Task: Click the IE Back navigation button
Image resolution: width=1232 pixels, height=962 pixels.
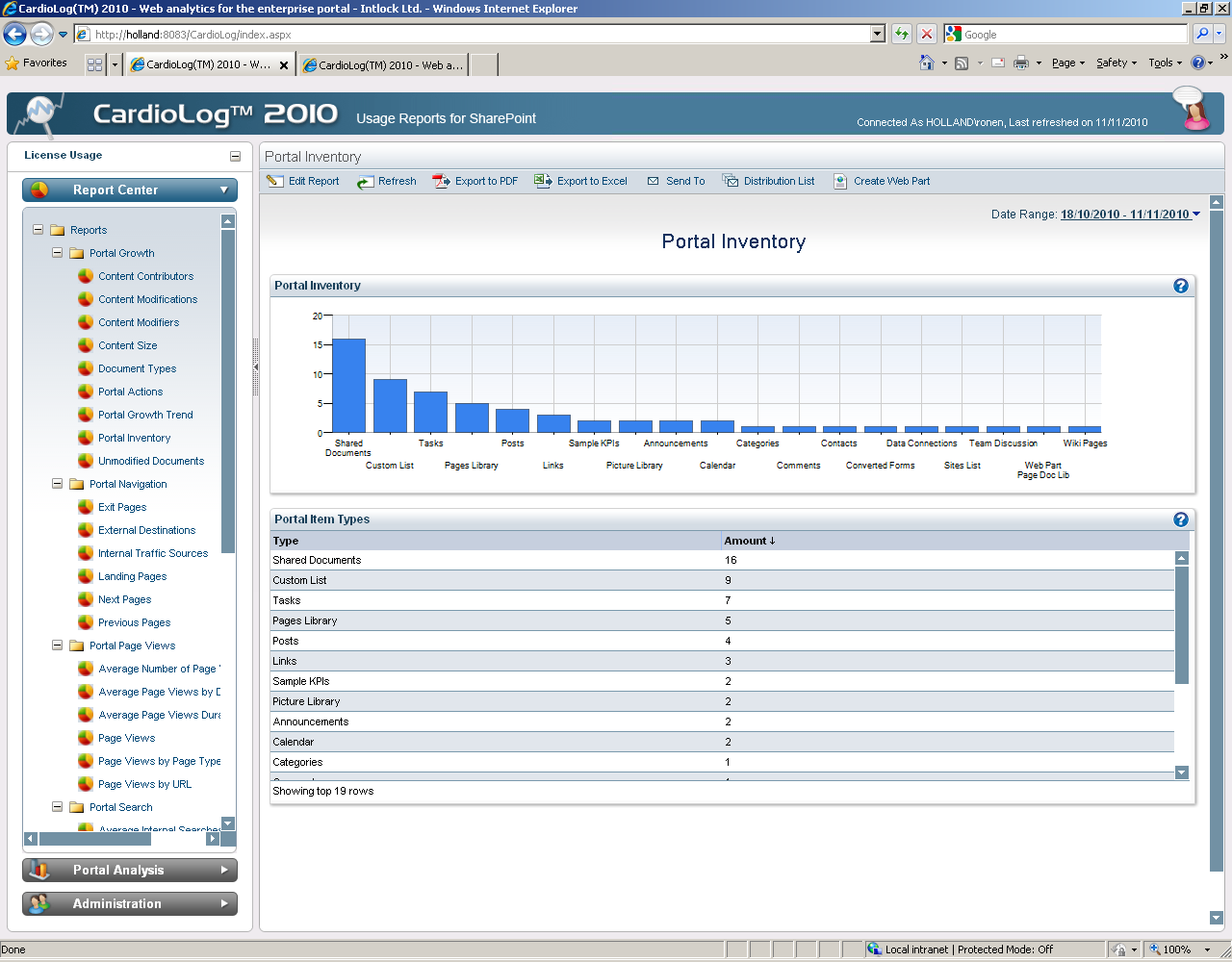Action: point(14,35)
